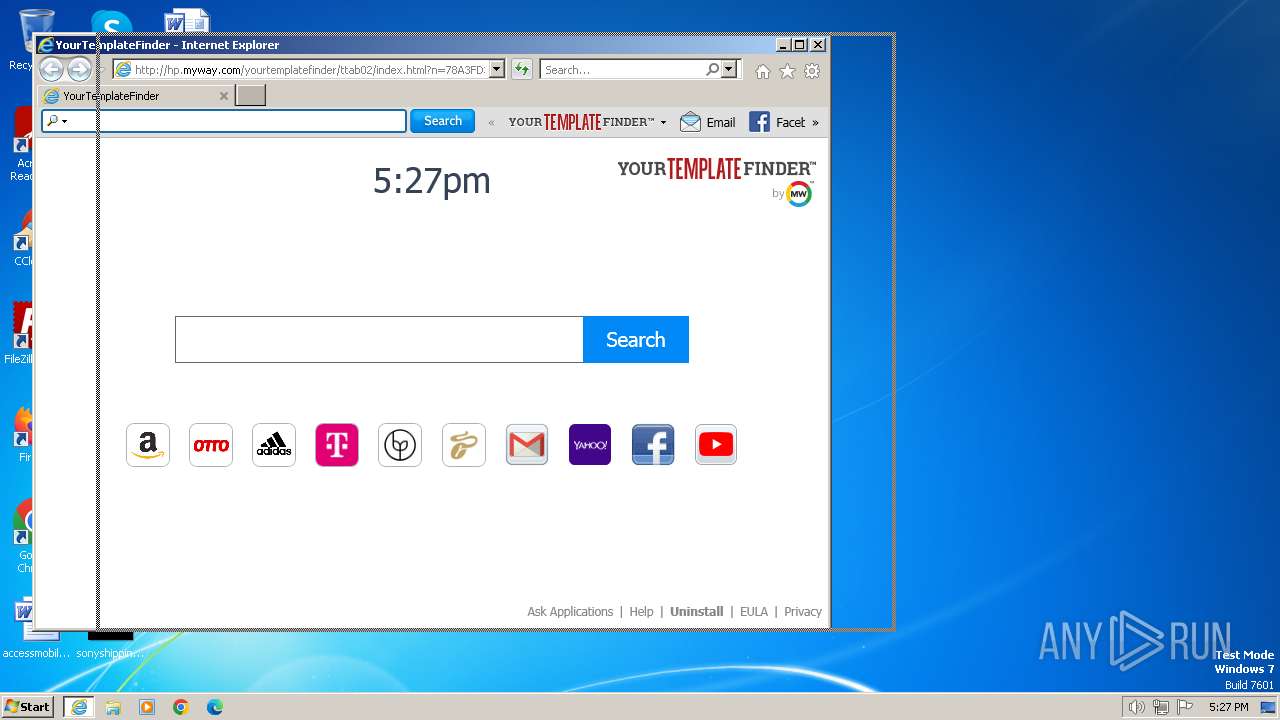
Task: Expand the toolbar search-type magnifier dropdown
Action: (x=57, y=121)
